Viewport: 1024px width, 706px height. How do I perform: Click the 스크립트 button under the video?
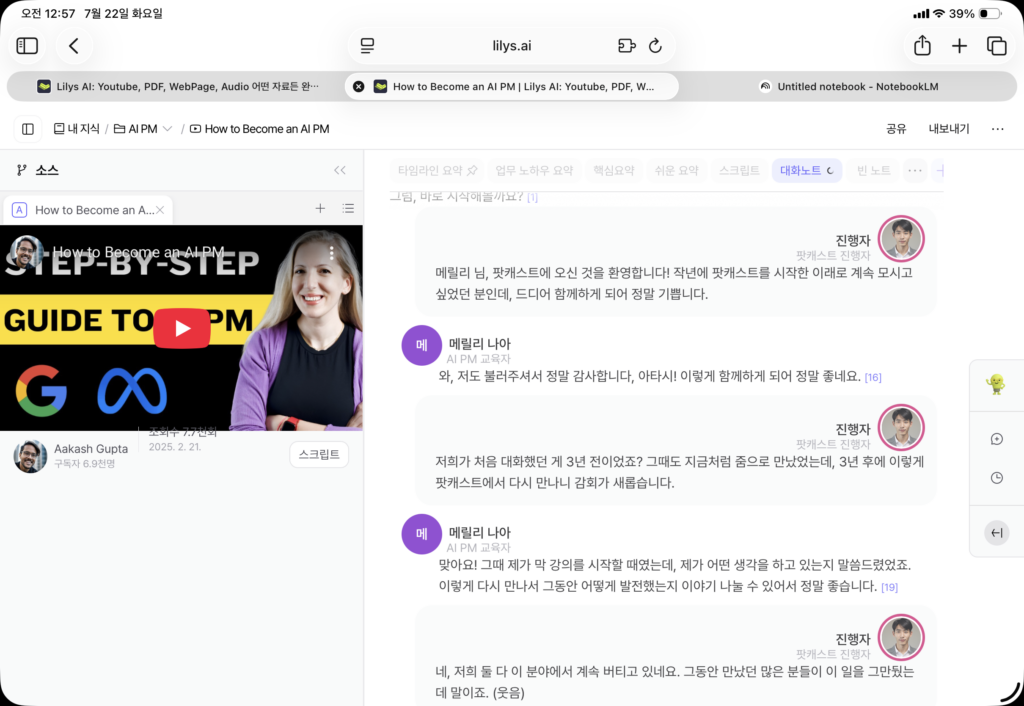coord(319,455)
